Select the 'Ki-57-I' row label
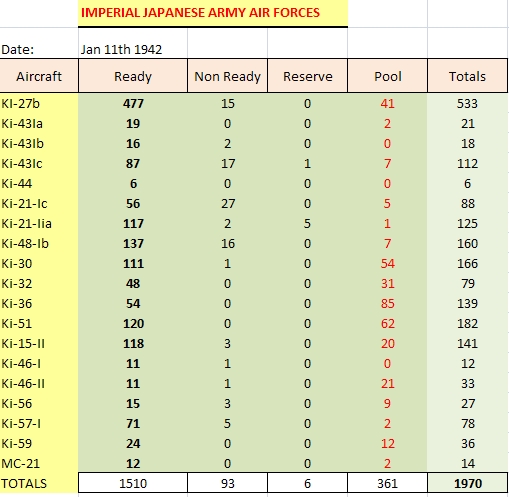509x497 pixels. pyautogui.click(x=39, y=424)
